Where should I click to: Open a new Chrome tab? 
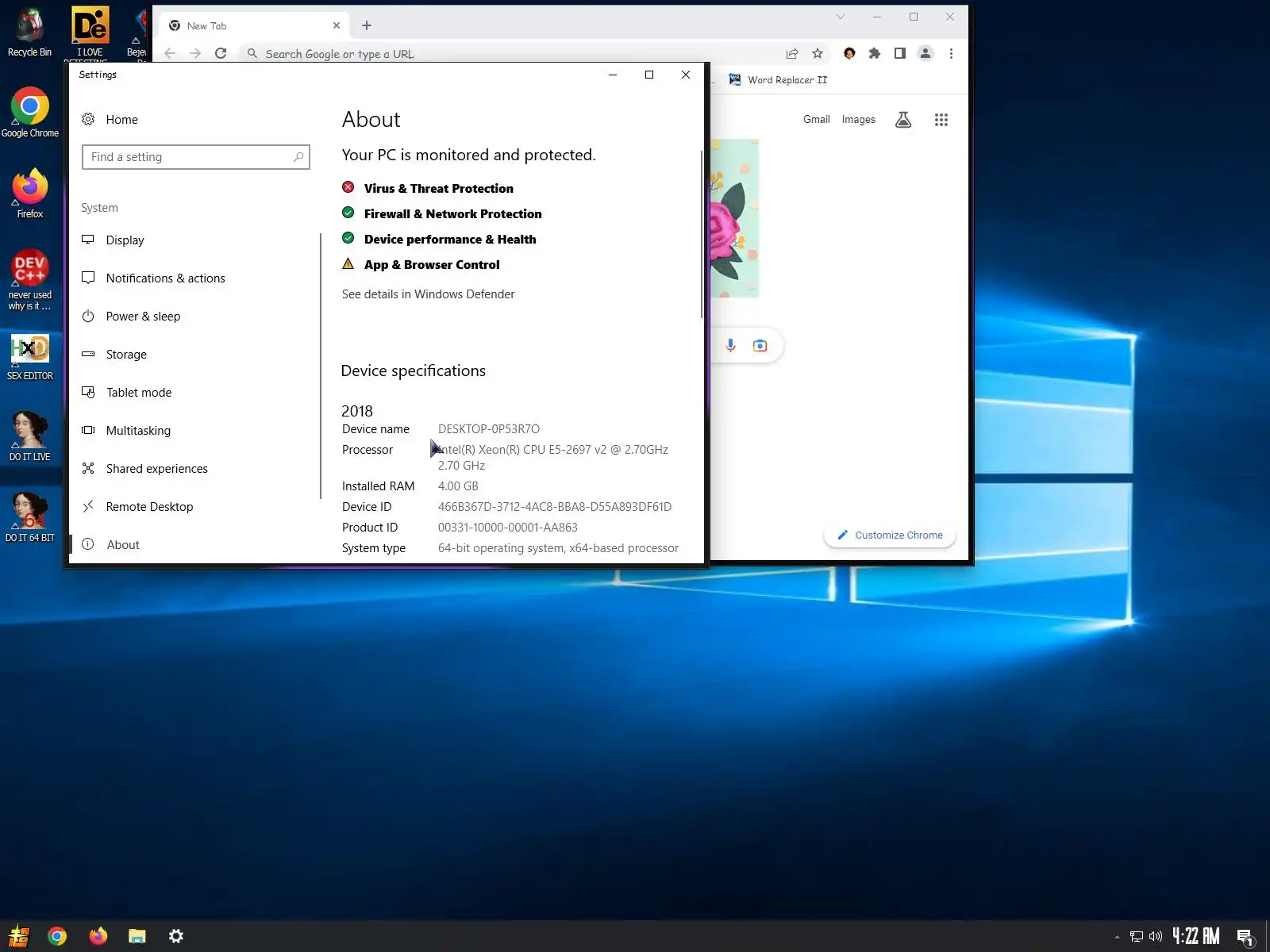point(367,25)
